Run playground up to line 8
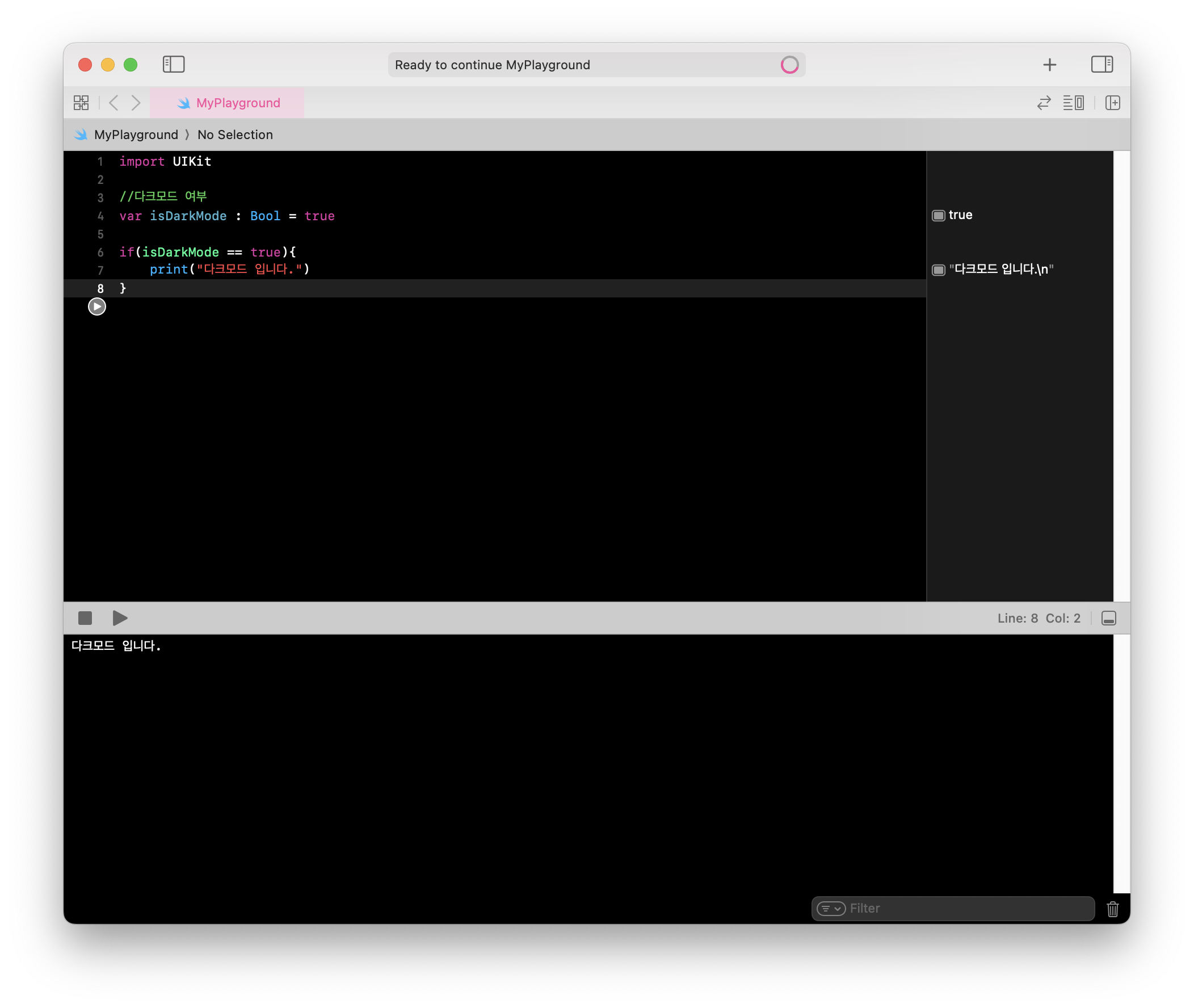 point(97,307)
